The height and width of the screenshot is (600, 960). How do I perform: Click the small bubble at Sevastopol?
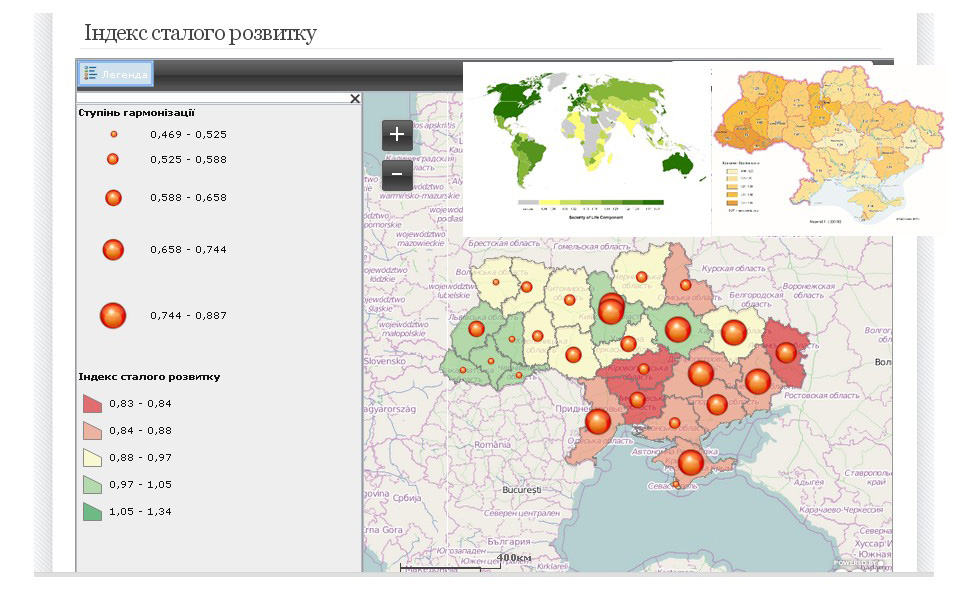tap(676, 485)
